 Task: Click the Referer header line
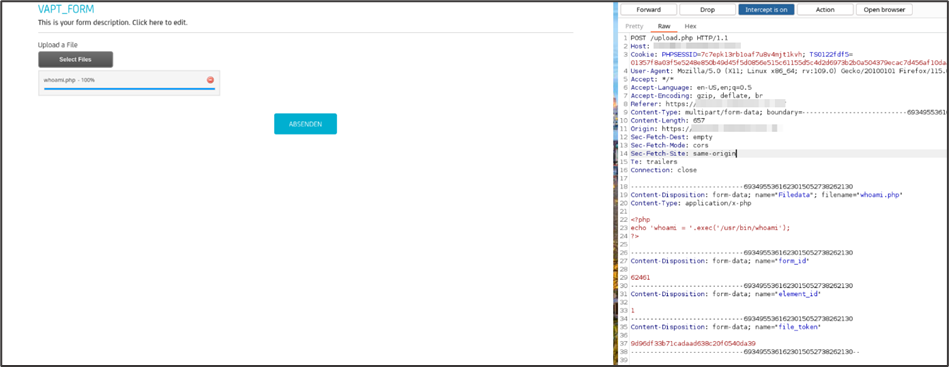pyautogui.click(x=708, y=104)
